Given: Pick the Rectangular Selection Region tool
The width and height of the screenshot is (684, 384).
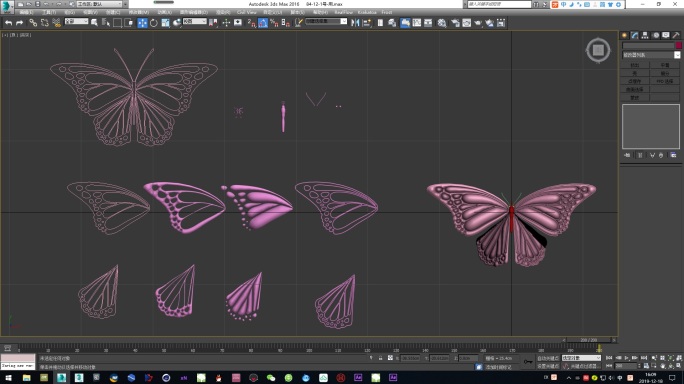Looking at the screenshot, I should point(117,23).
